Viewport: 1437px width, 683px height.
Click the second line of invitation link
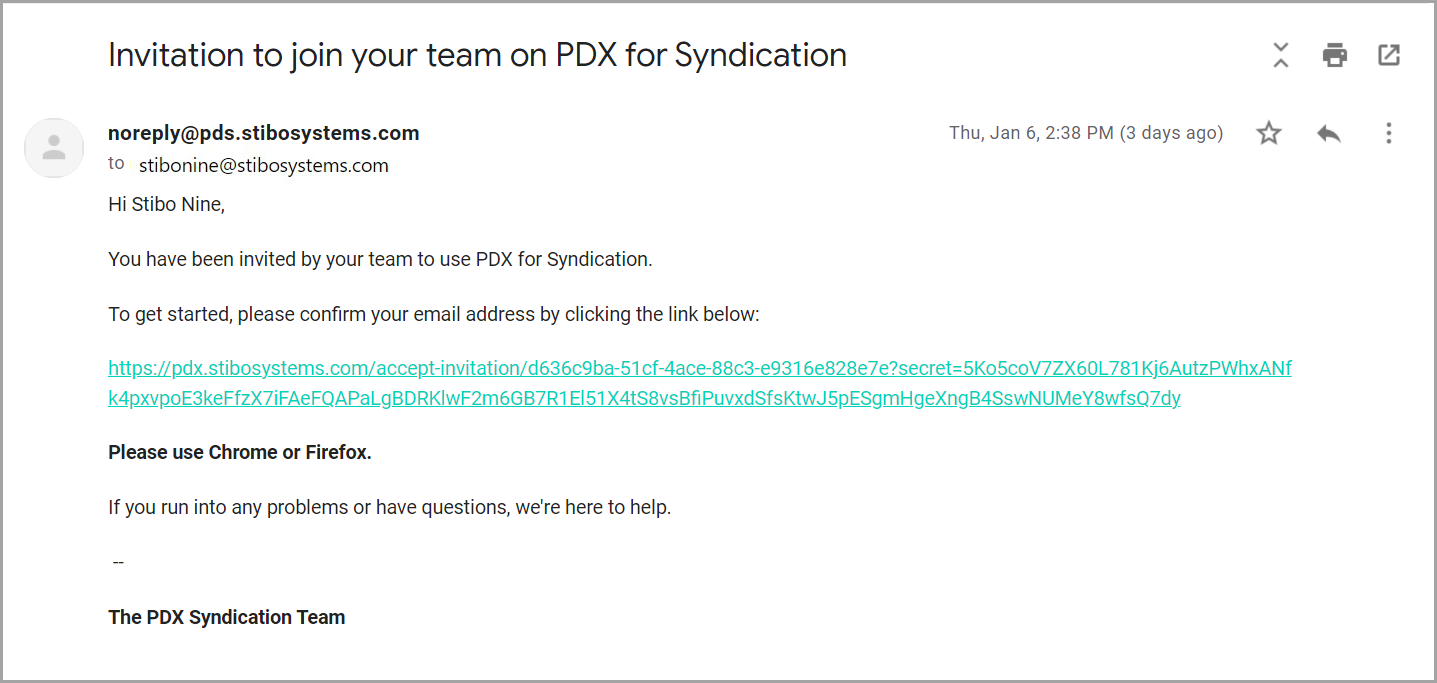tap(644, 398)
